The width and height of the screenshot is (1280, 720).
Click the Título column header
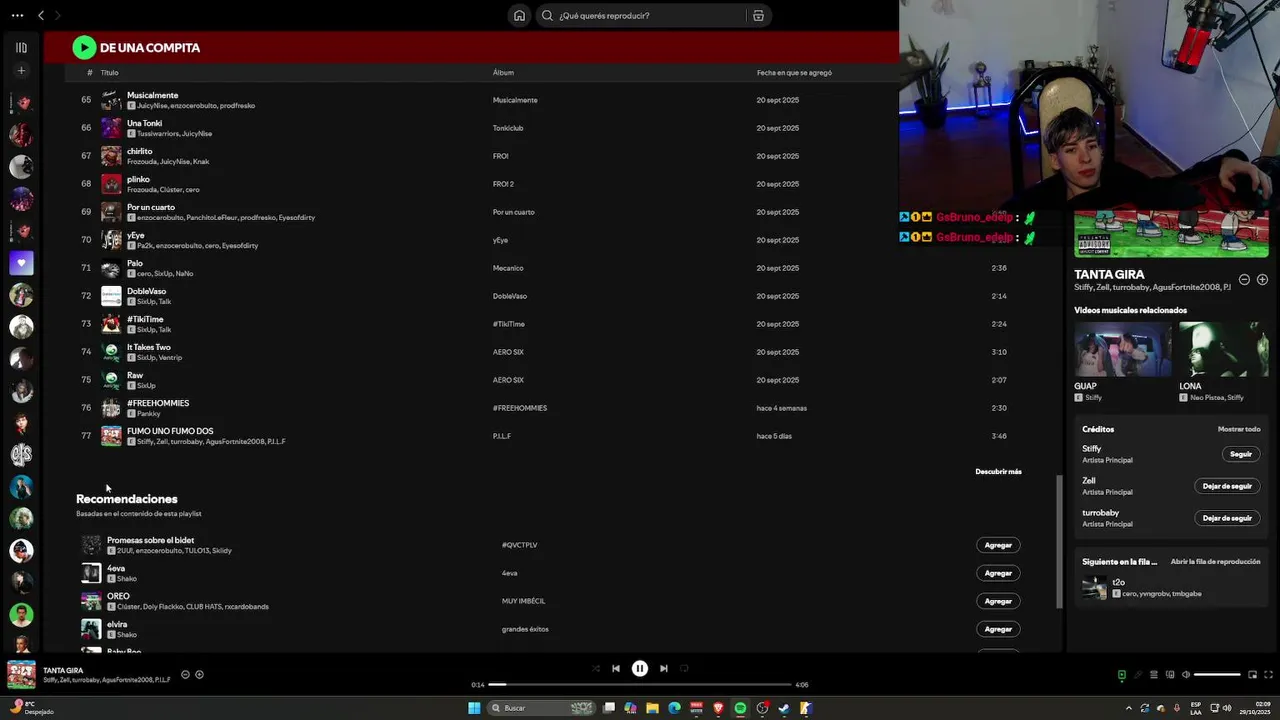[x=109, y=73]
